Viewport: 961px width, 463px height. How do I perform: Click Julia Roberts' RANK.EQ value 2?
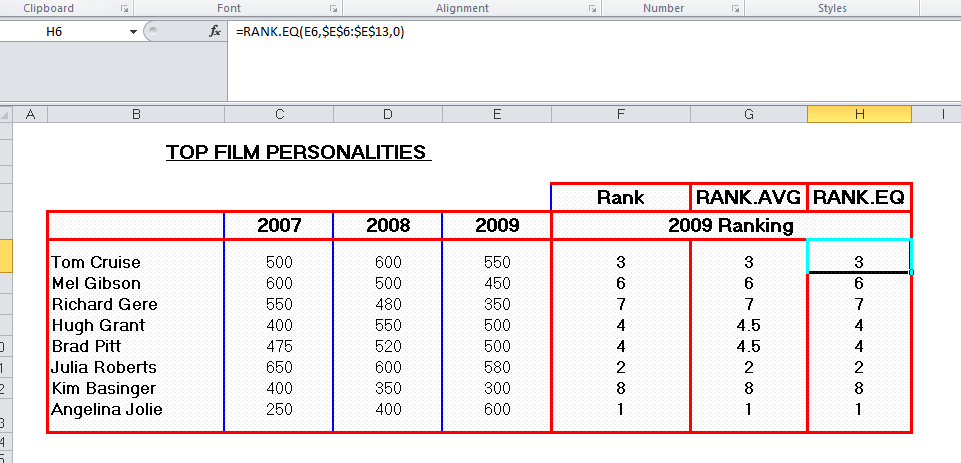click(x=859, y=367)
